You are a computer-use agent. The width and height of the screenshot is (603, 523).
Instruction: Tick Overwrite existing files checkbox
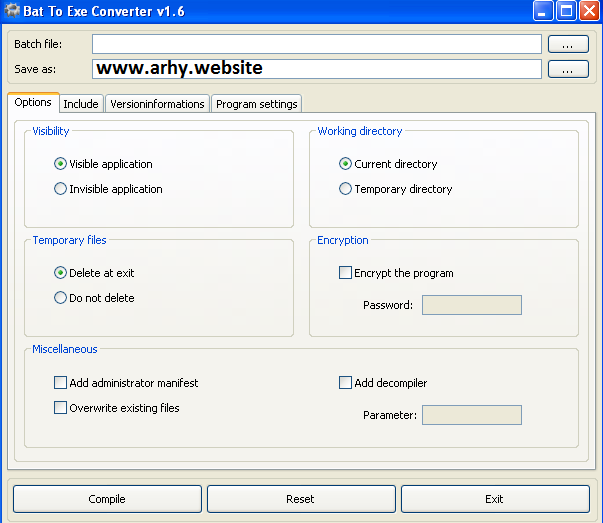(60, 408)
